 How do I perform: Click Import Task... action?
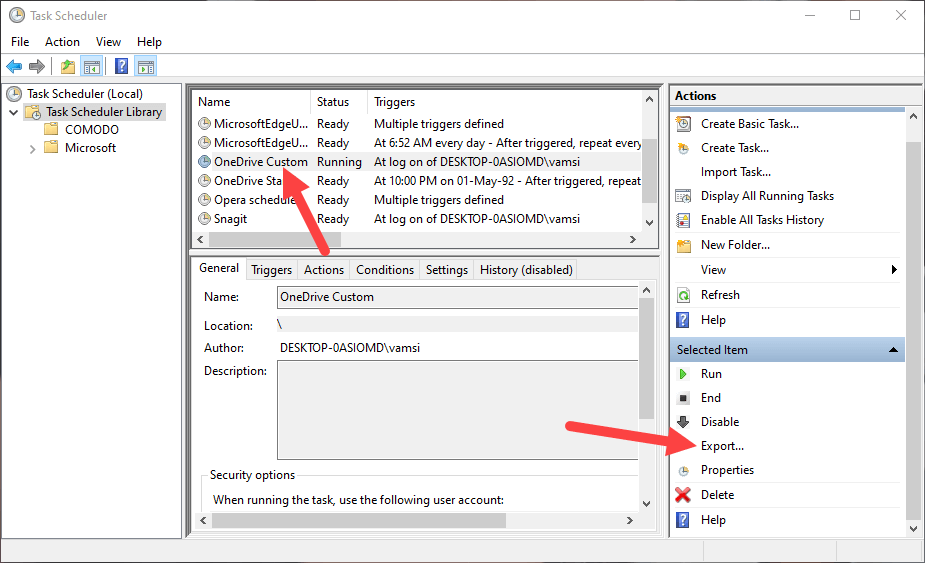736,172
